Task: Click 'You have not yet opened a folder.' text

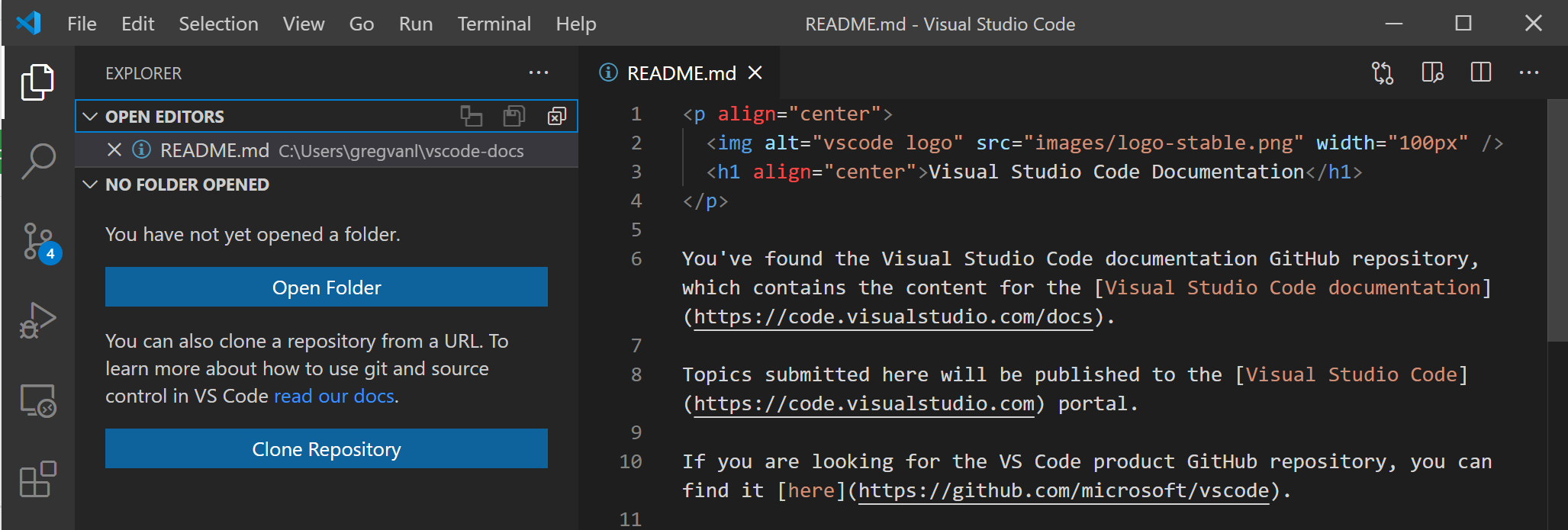Action: (x=253, y=234)
